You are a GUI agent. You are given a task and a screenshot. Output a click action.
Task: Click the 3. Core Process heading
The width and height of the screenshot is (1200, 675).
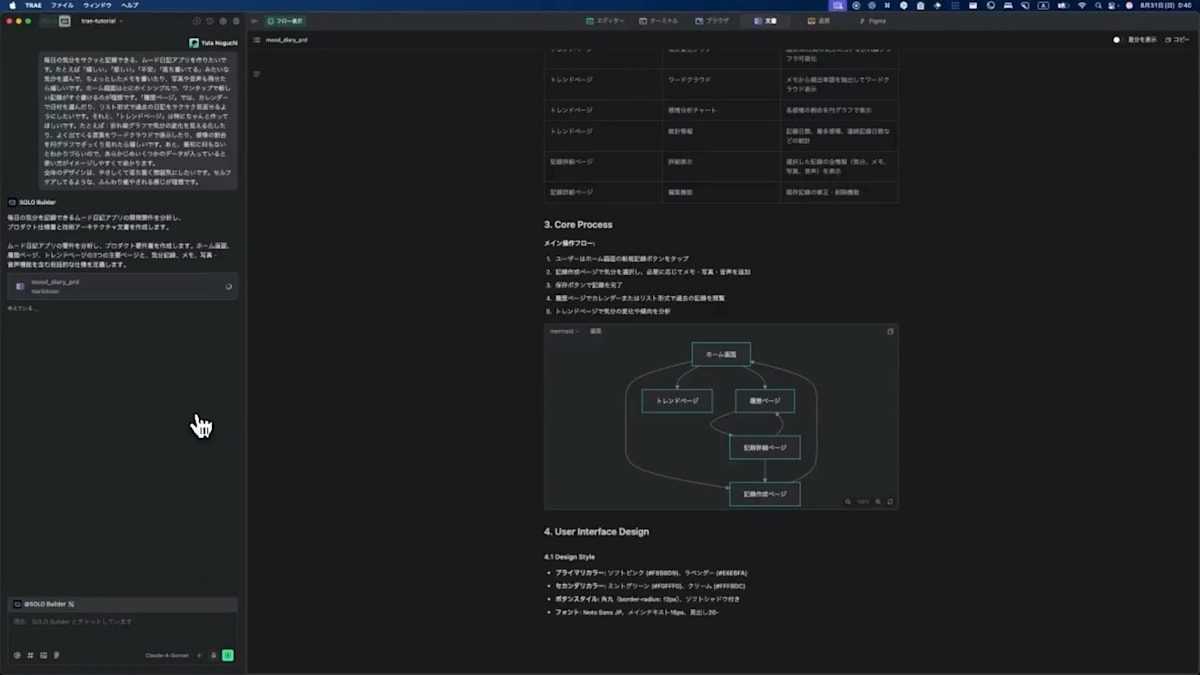coord(578,225)
